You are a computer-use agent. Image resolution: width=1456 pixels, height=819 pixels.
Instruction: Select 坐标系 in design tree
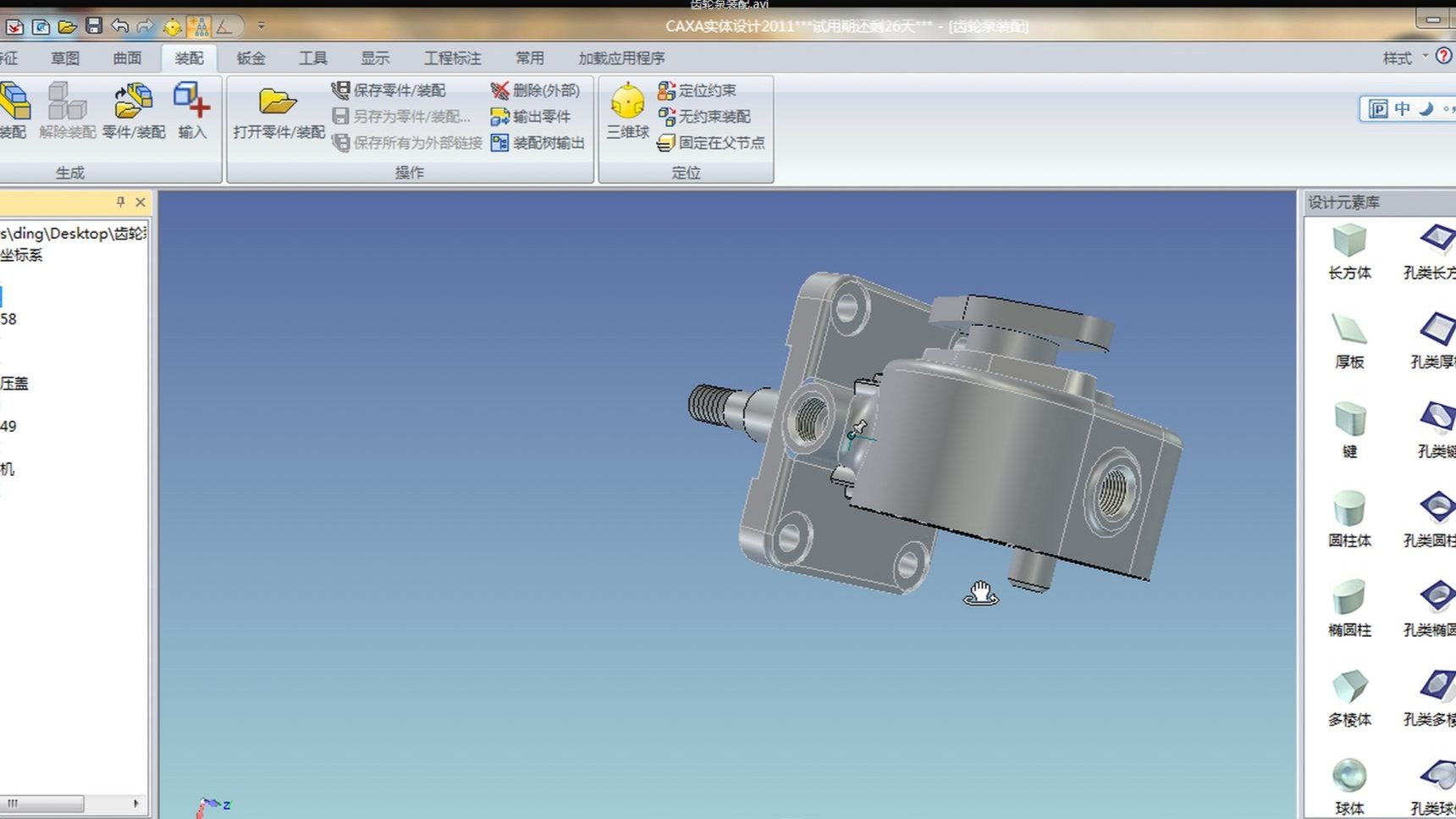21,255
